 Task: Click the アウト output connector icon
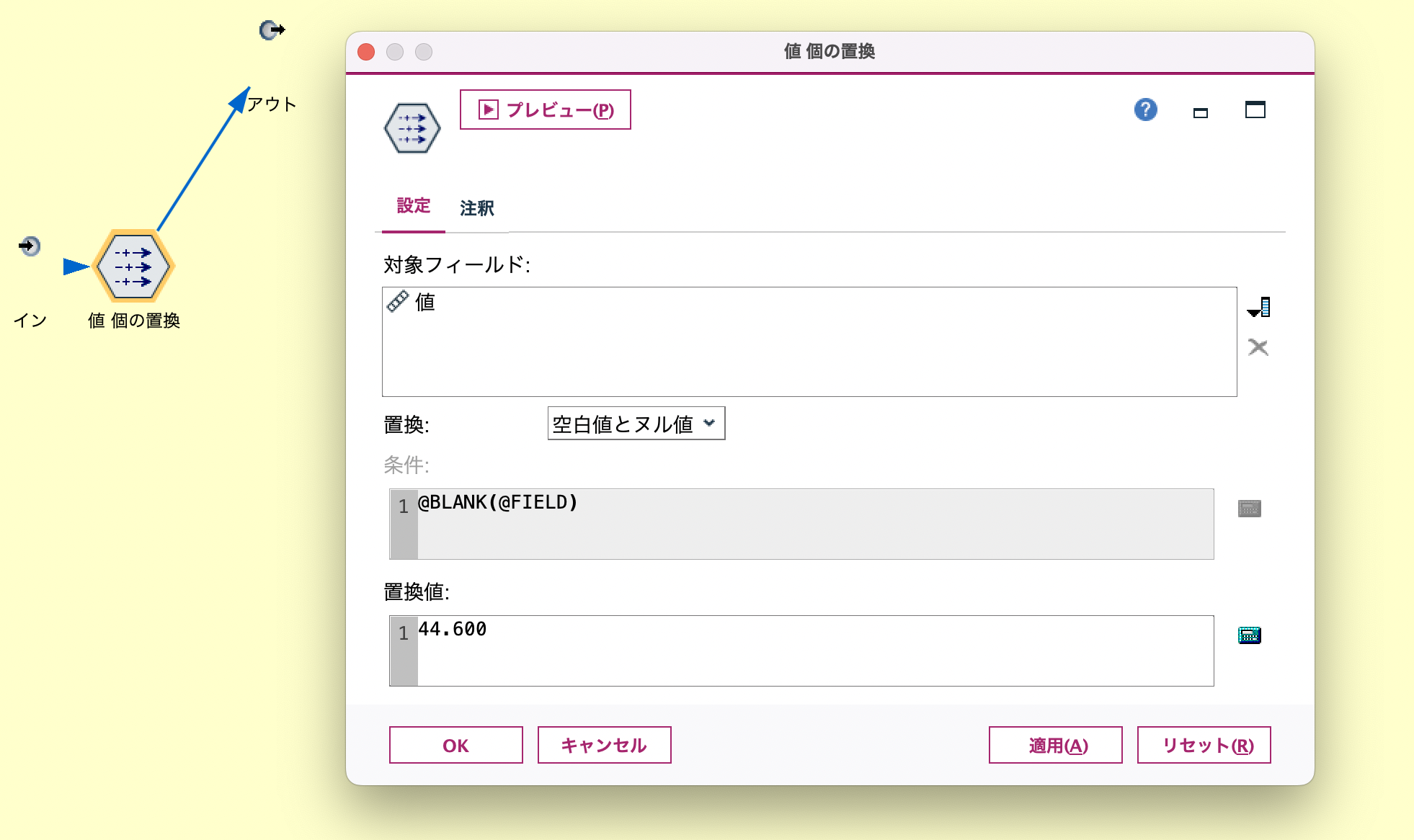[271, 30]
